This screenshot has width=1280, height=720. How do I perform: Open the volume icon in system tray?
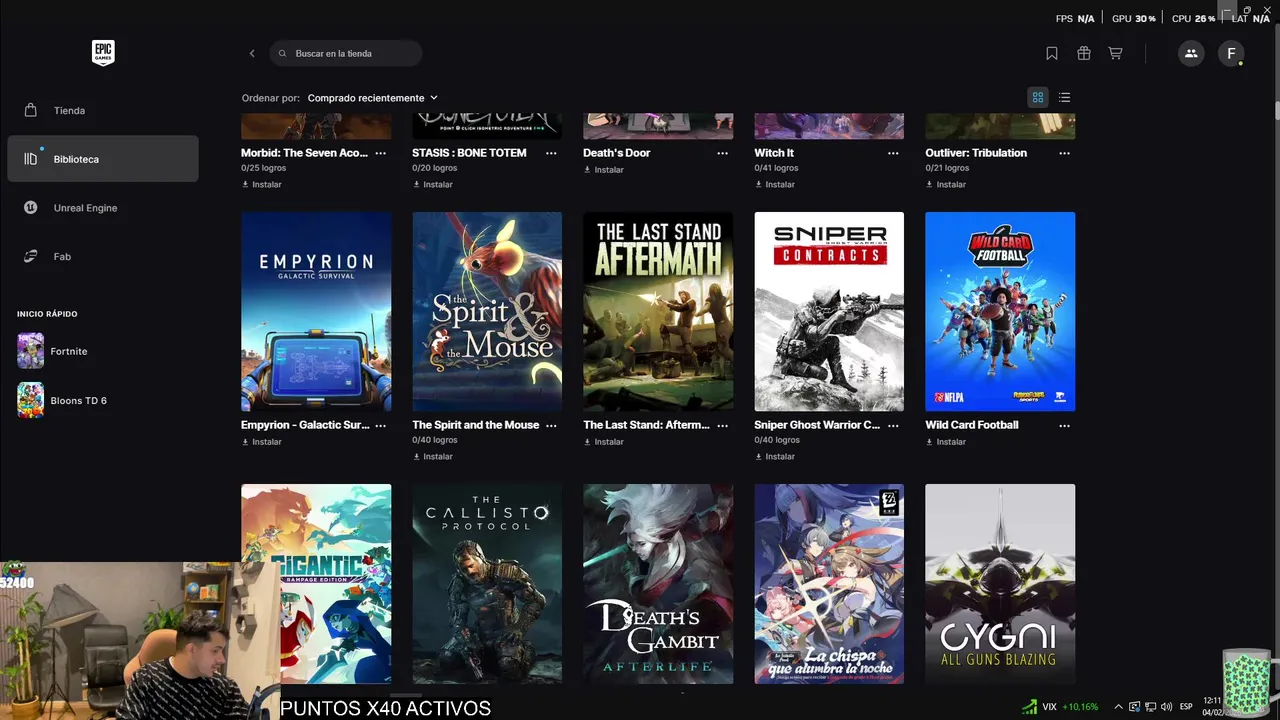1167,707
